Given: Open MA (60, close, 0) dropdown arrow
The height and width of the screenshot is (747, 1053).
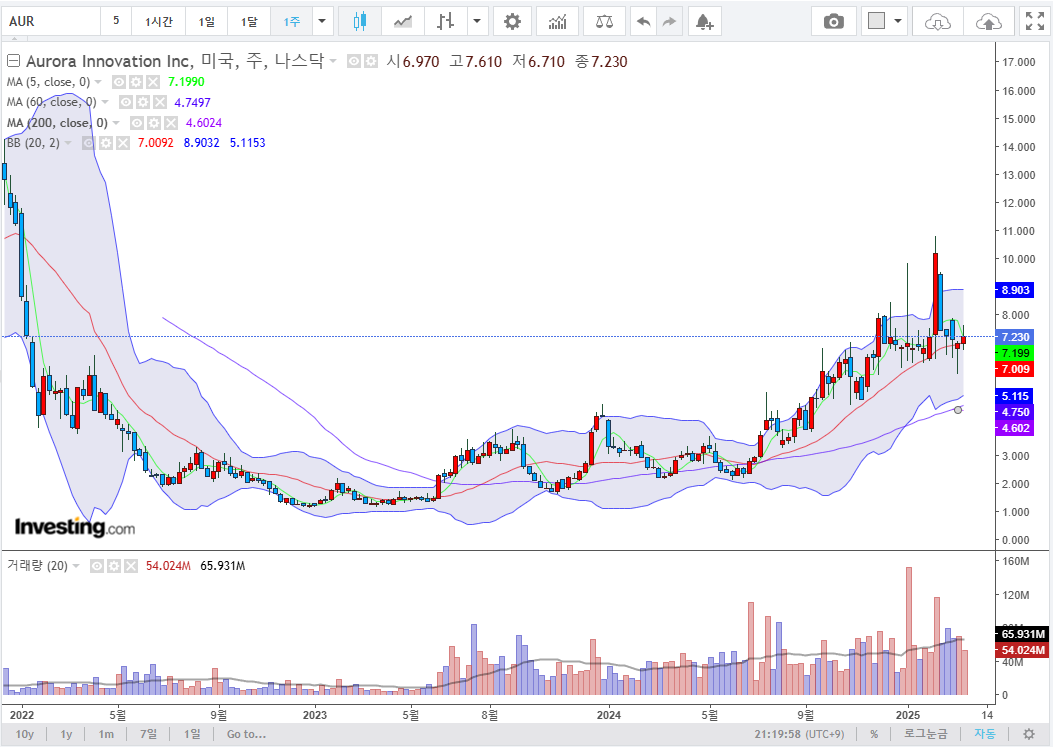Looking at the screenshot, I should pos(105,102).
